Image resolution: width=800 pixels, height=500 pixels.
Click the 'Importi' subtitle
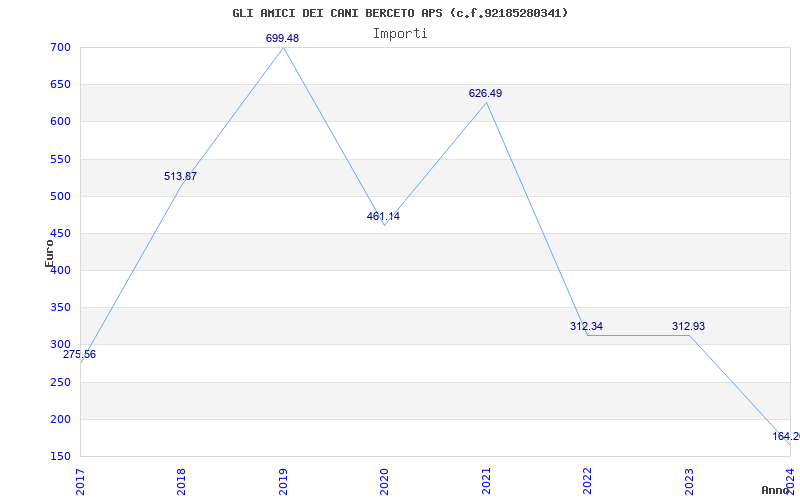[400, 34]
